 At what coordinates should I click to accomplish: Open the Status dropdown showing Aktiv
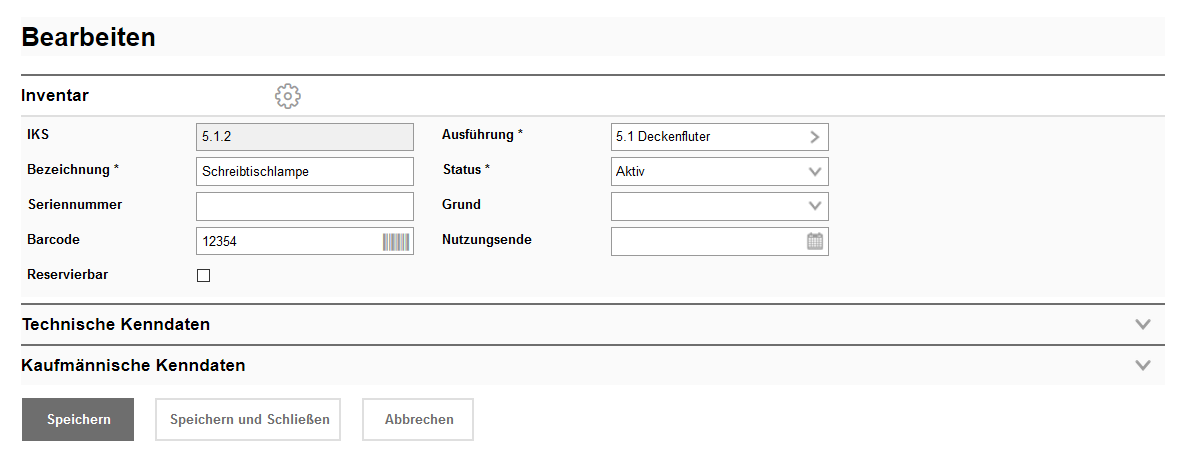719,172
